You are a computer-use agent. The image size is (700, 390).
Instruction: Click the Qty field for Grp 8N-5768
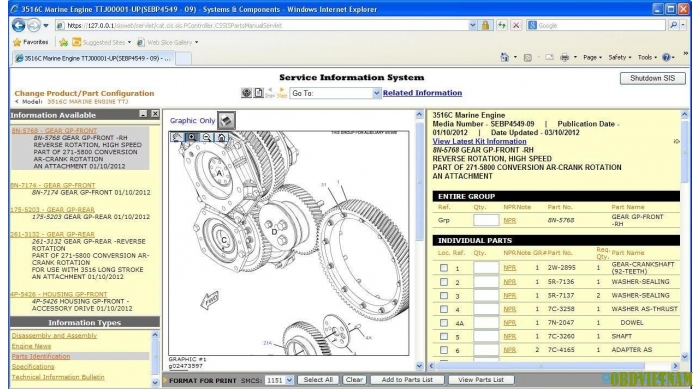coord(486,220)
